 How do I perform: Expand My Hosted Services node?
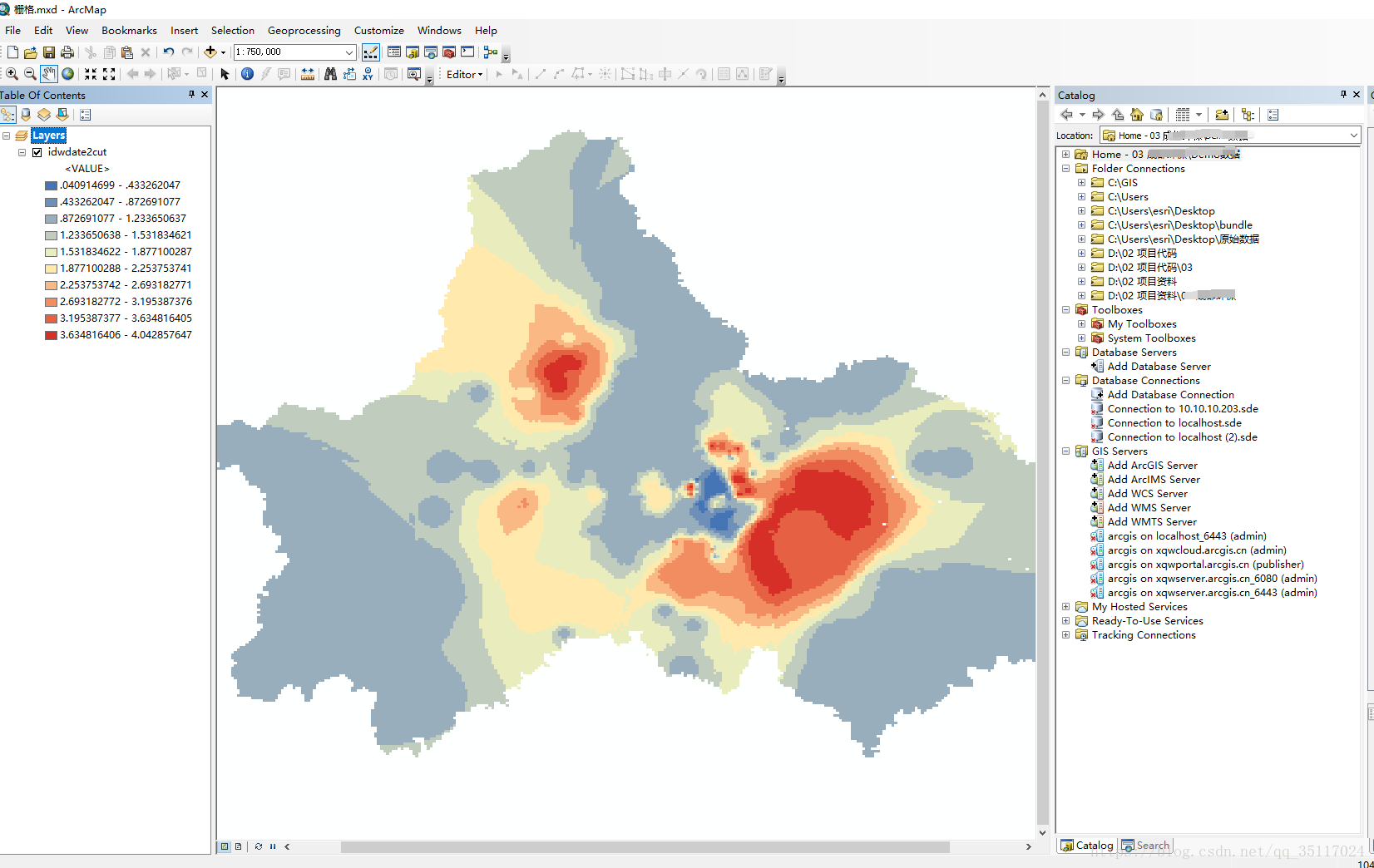(1065, 606)
